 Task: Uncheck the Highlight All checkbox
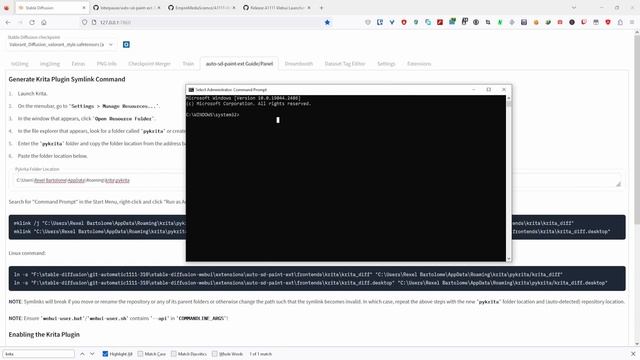105,354
